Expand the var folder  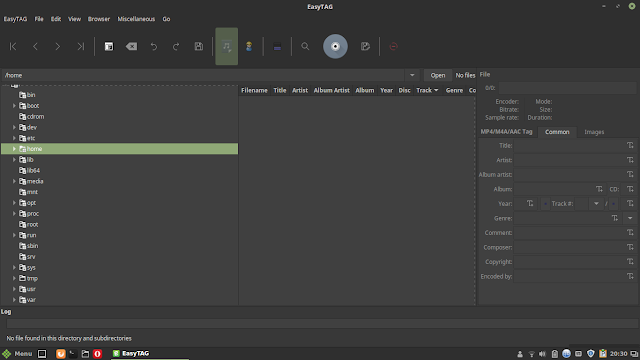(14, 300)
